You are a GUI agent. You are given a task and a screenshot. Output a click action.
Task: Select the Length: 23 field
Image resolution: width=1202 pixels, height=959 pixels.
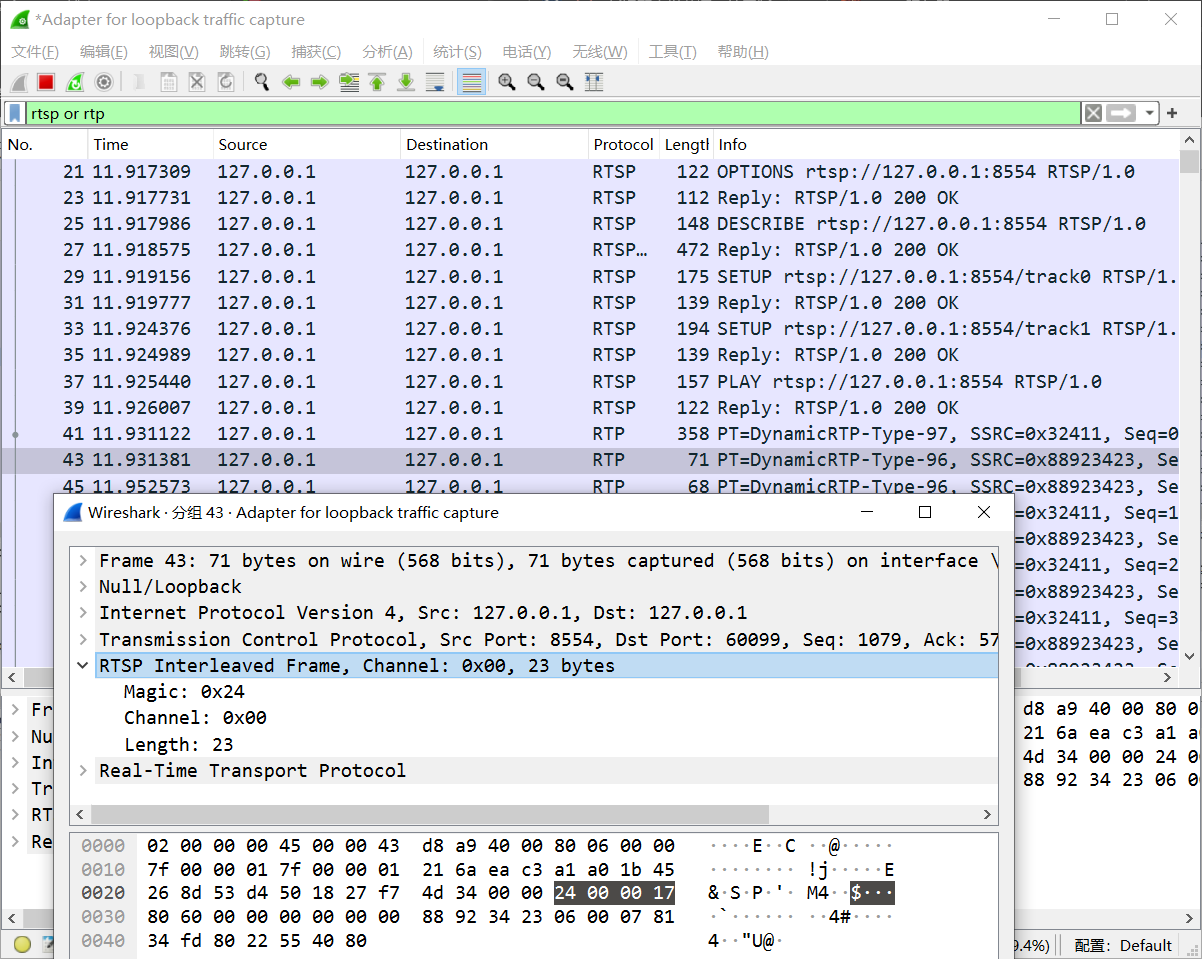(178, 745)
